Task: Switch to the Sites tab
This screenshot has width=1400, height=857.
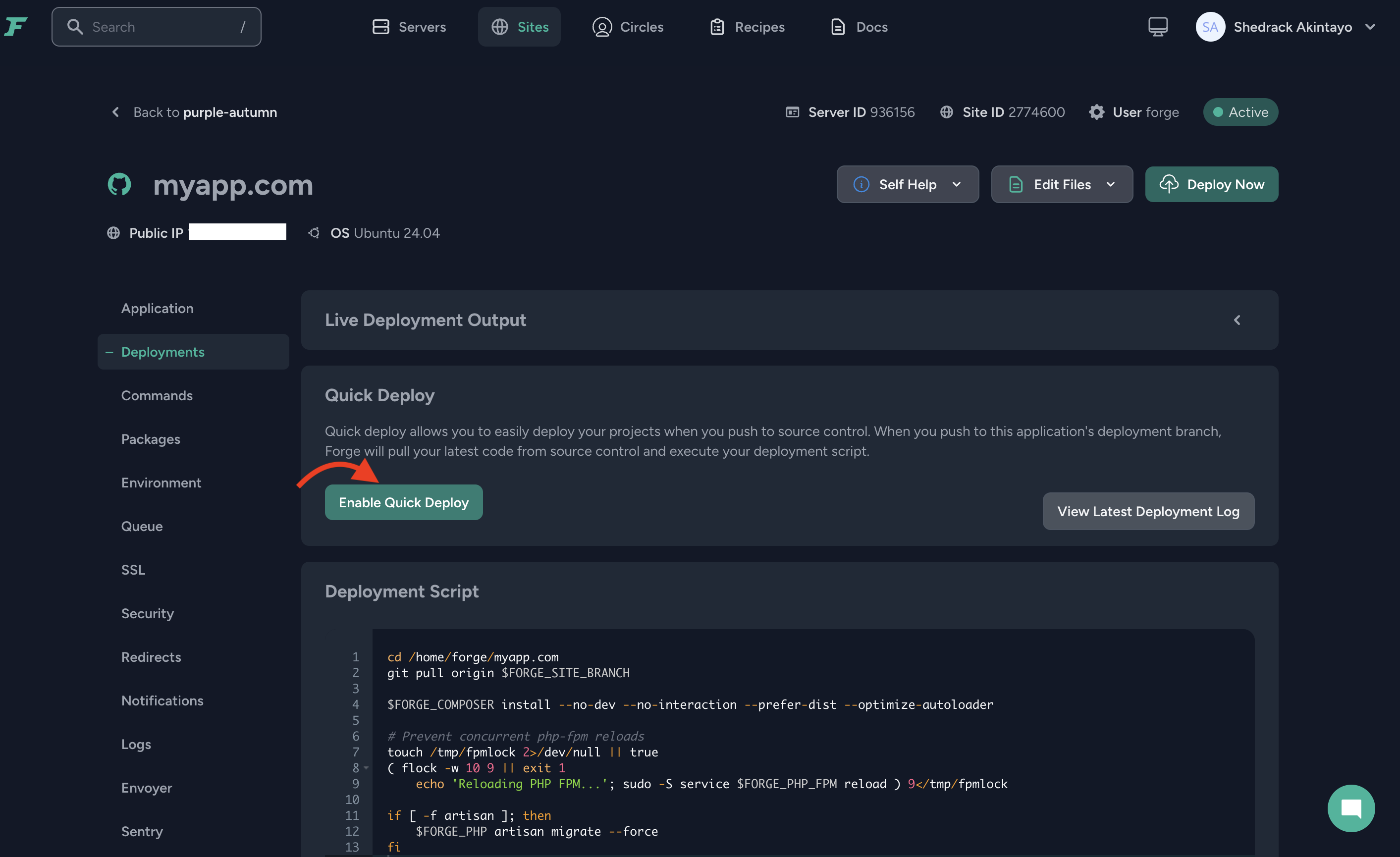Action: tap(519, 26)
